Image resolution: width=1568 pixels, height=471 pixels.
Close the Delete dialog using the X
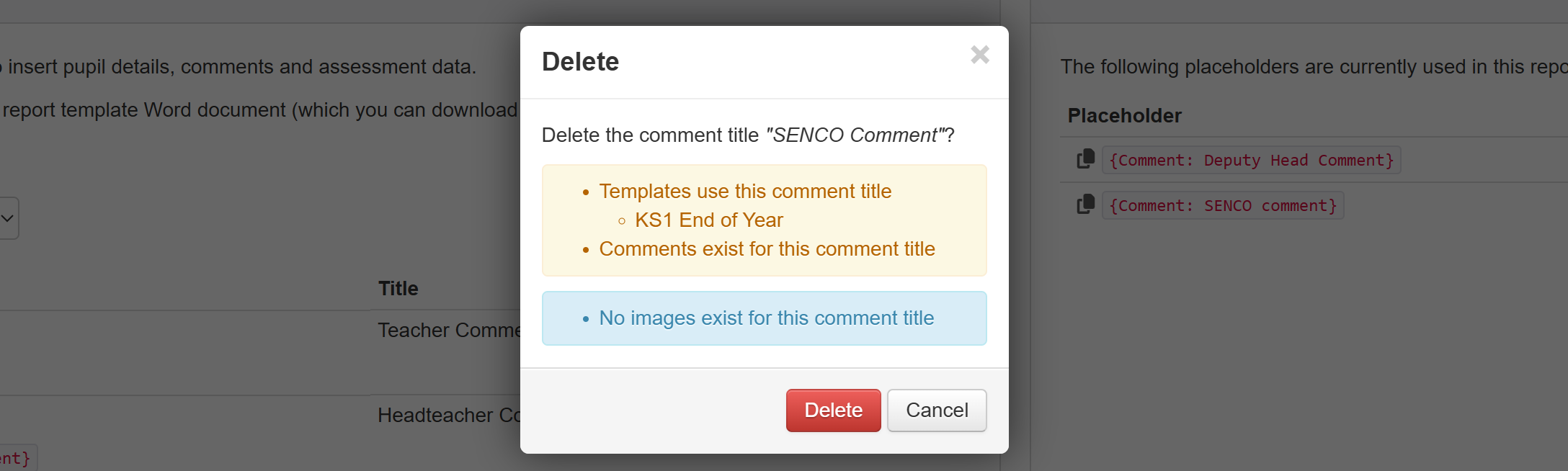coord(979,55)
